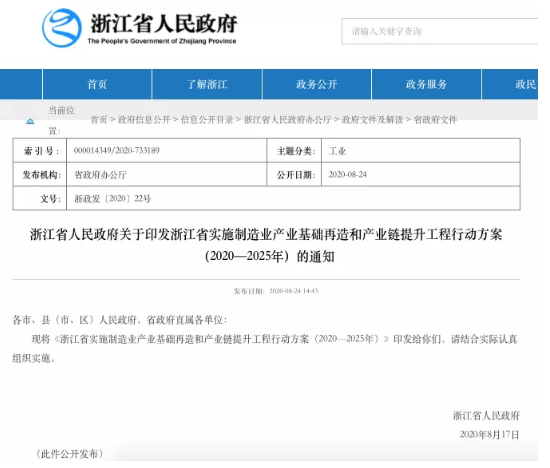Viewport: 550px width, 468px height.
Task: Open 浙江省人民政府办公厅 breadcrumb link
Action: pyautogui.click(x=288, y=120)
